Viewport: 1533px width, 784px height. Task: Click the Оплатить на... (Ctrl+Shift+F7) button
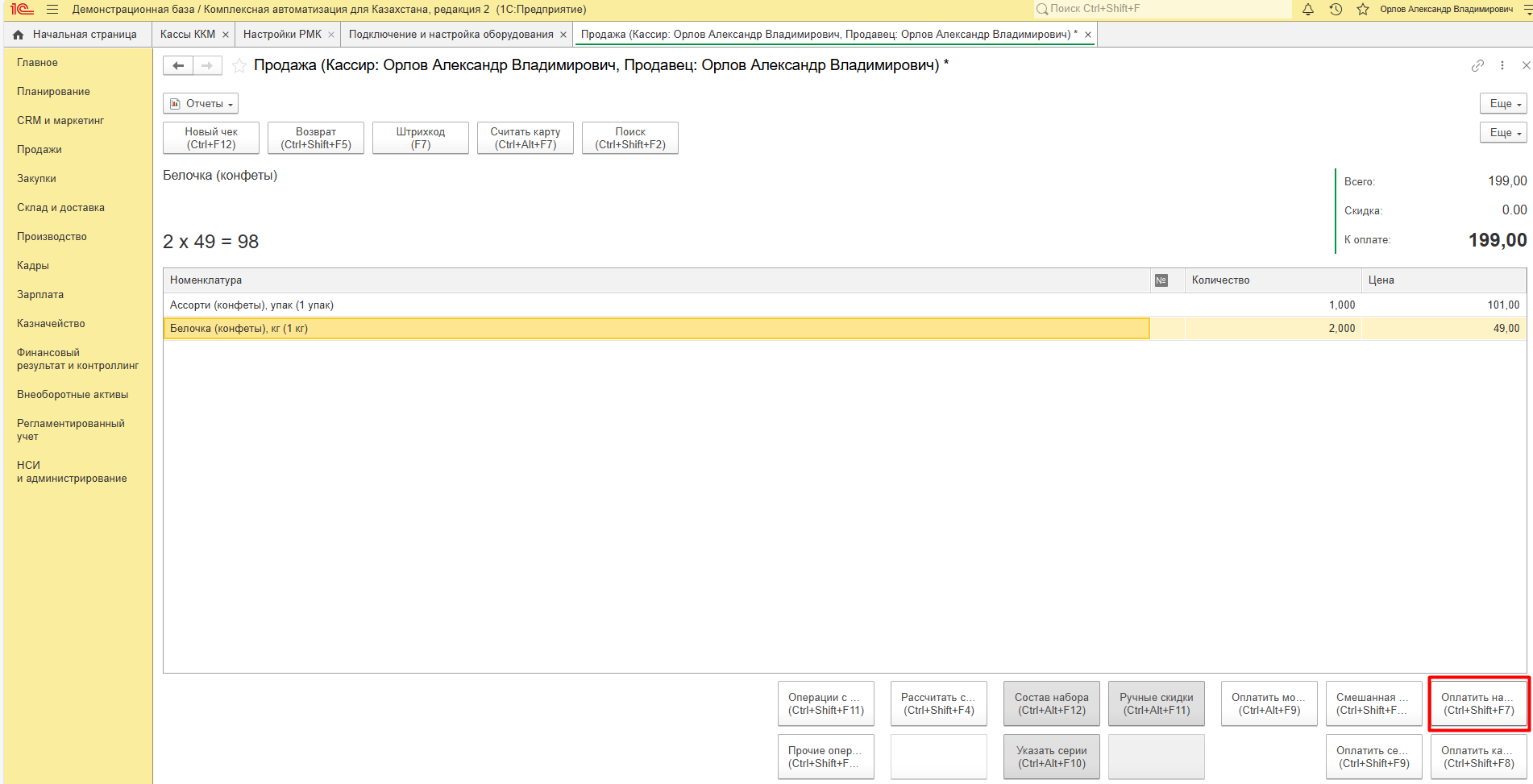pyautogui.click(x=1478, y=703)
